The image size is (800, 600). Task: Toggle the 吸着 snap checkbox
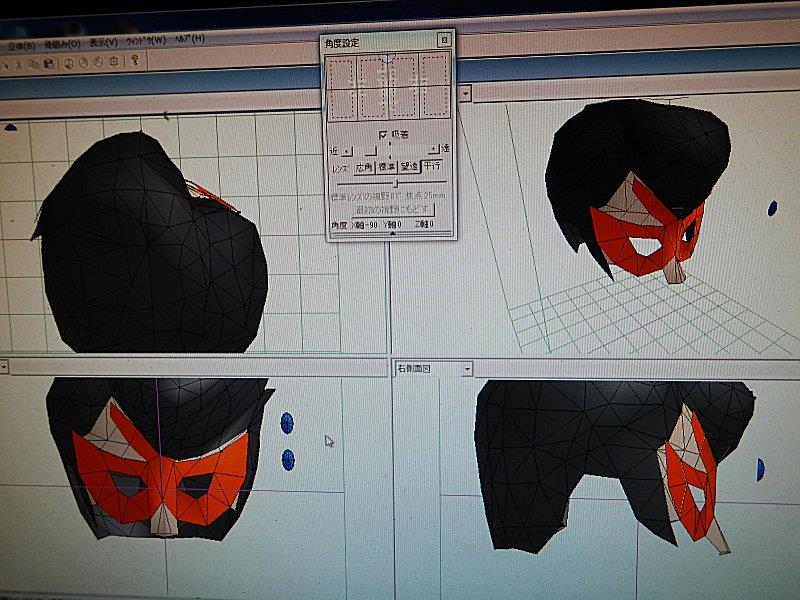point(383,135)
